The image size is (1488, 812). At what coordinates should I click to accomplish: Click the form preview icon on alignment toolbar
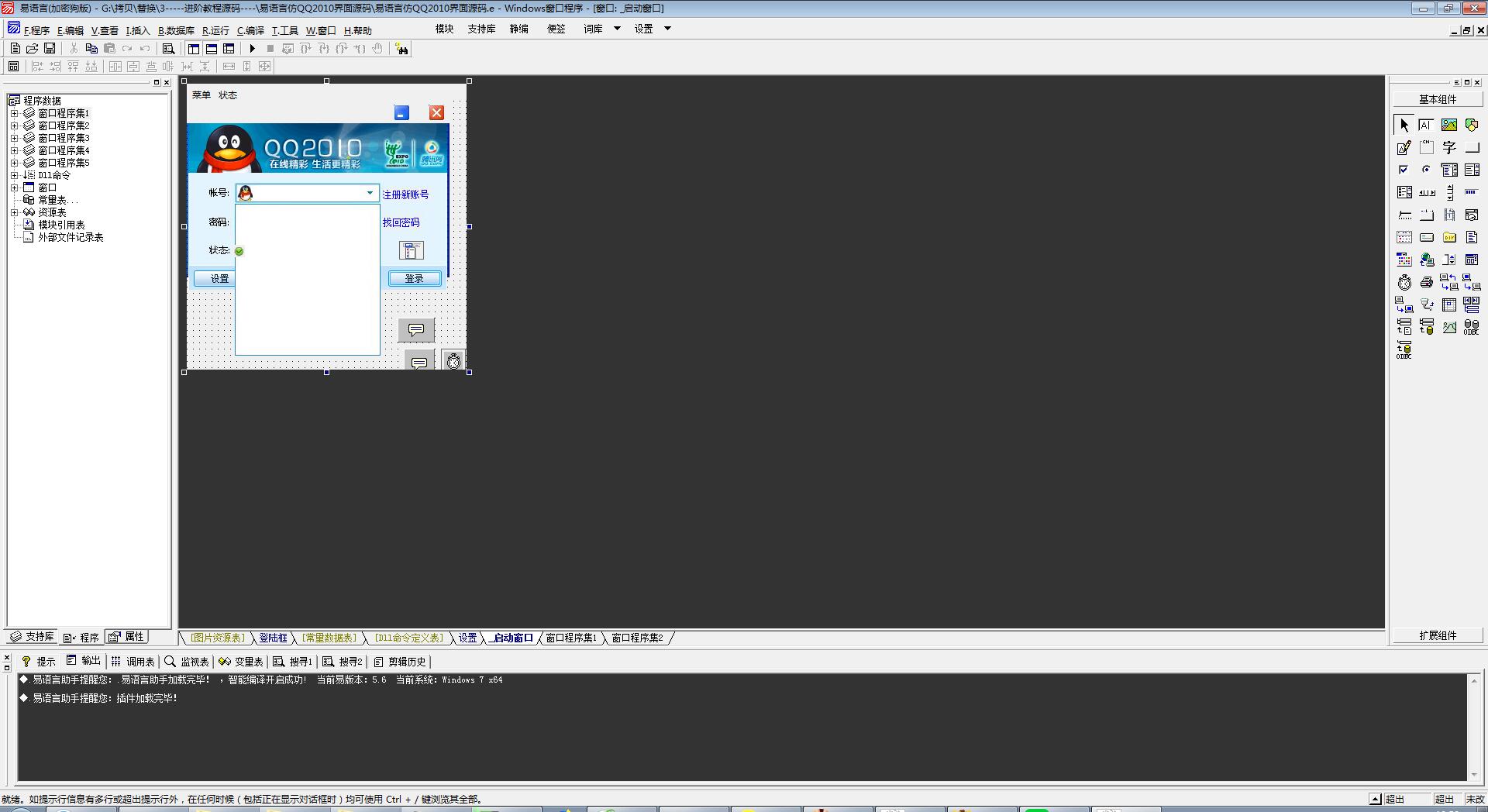click(x=13, y=67)
